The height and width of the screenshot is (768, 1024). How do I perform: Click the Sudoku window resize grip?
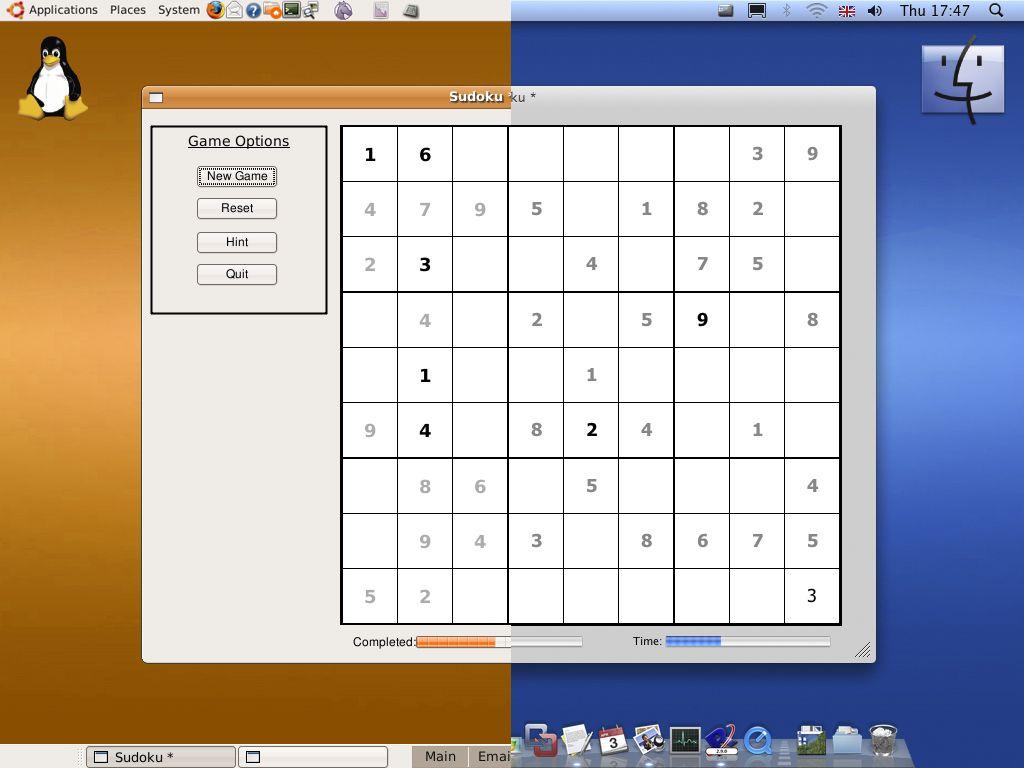(x=863, y=650)
